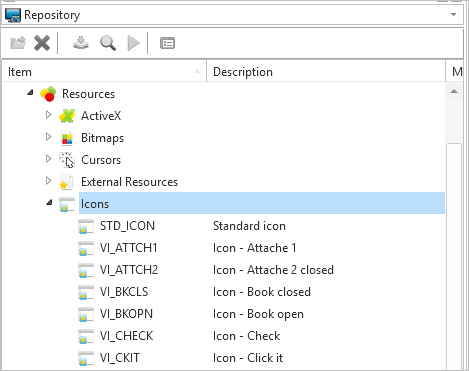
Task: Click the Resources colored balls icon
Action: tap(48, 94)
